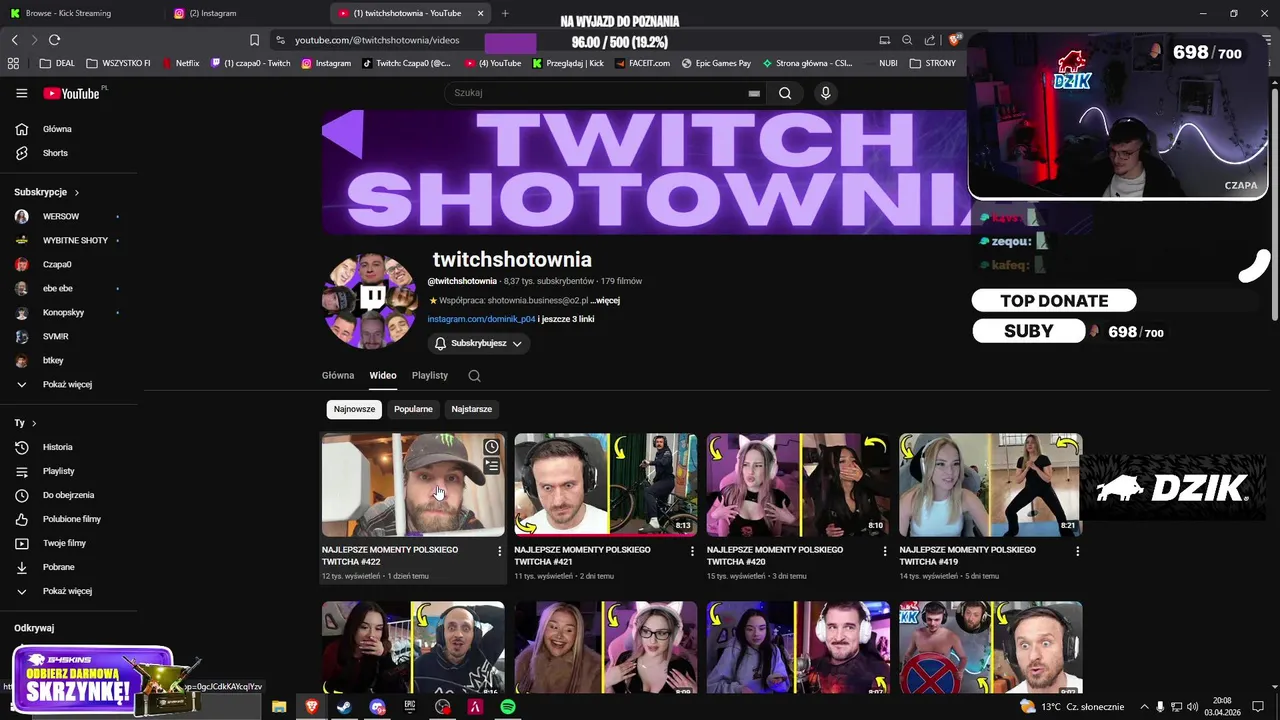1280x720 pixels.
Task: Reload the page in browser toolbar
Action: point(54,40)
